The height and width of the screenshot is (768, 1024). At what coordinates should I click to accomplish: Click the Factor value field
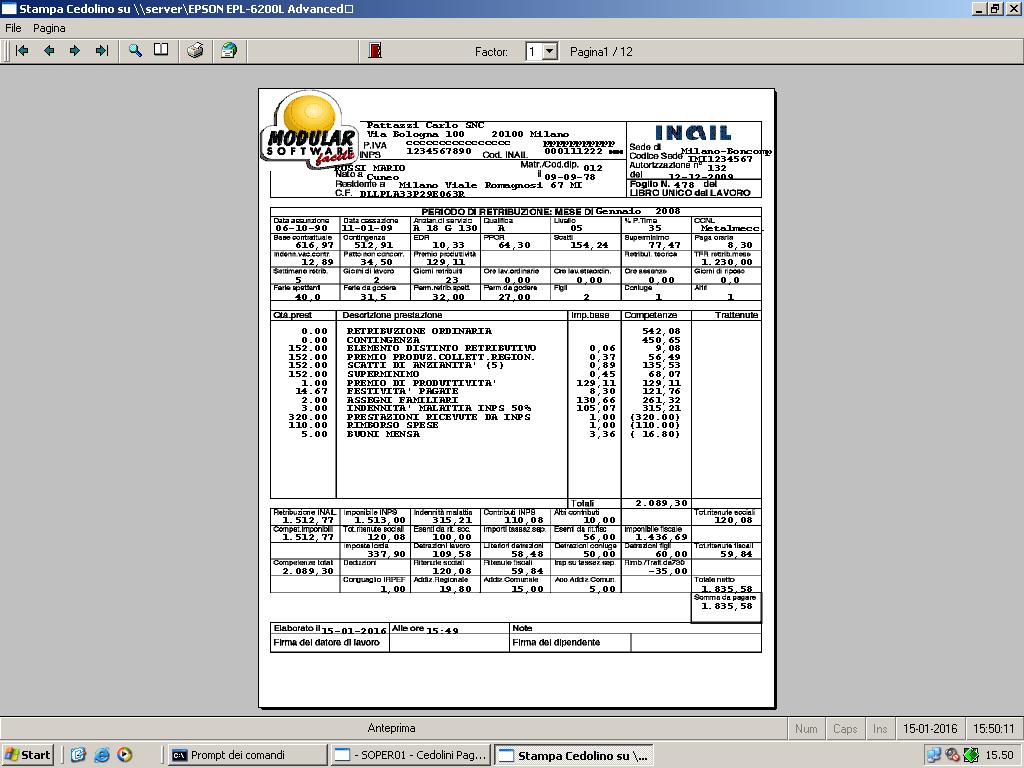(x=534, y=51)
